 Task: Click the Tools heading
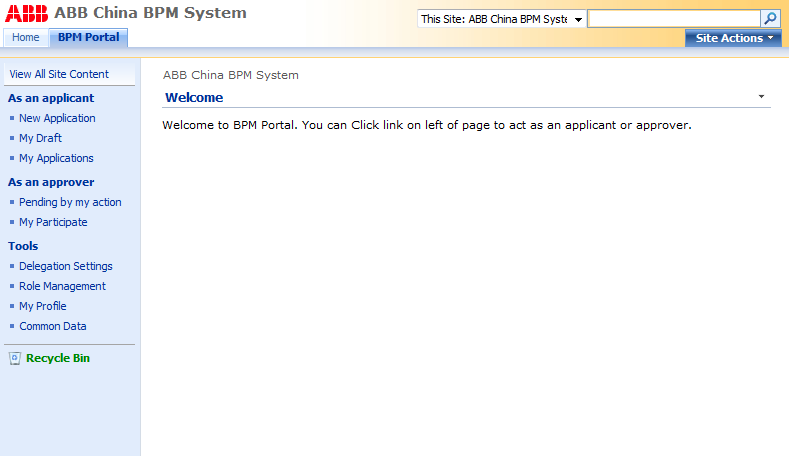(x=23, y=246)
